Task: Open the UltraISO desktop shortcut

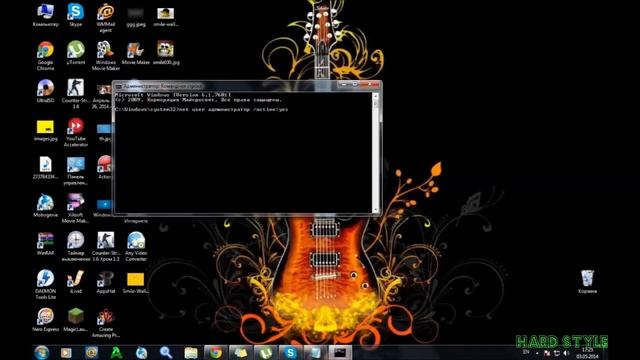Action: click(45, 91)
